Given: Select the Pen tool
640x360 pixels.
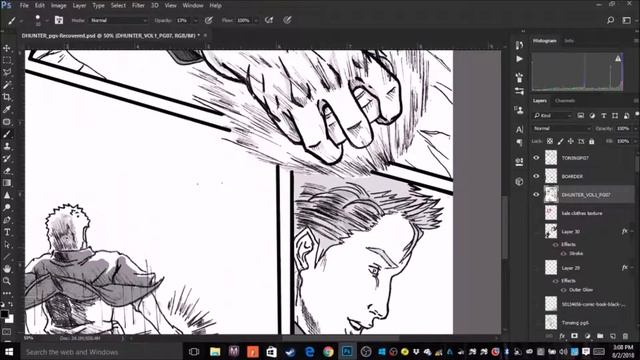Looking at the screenshot, I should (x=7, y=220).
